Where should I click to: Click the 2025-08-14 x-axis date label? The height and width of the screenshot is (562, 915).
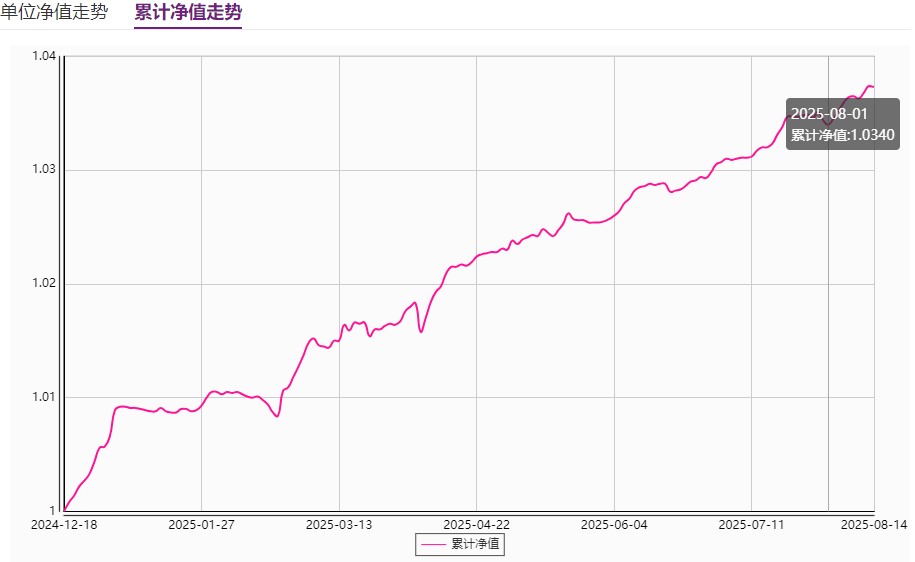pos(873,524)
